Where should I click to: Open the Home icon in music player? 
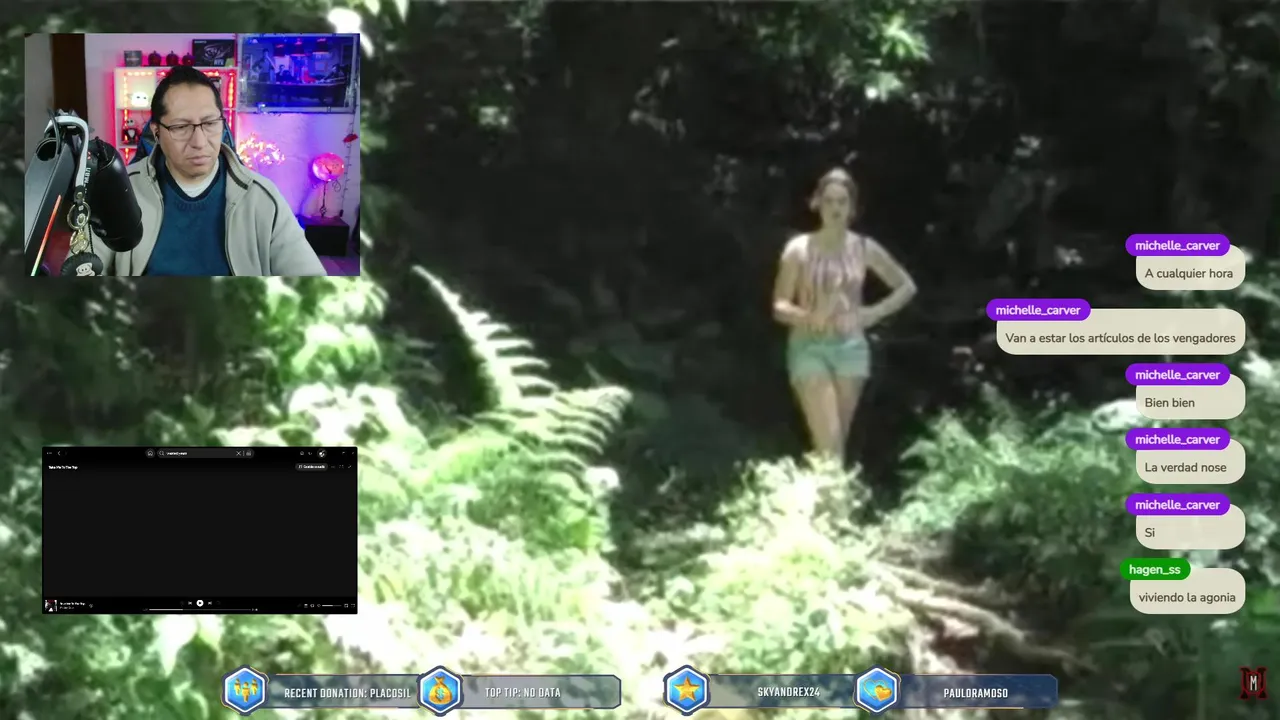coord(150,453)
